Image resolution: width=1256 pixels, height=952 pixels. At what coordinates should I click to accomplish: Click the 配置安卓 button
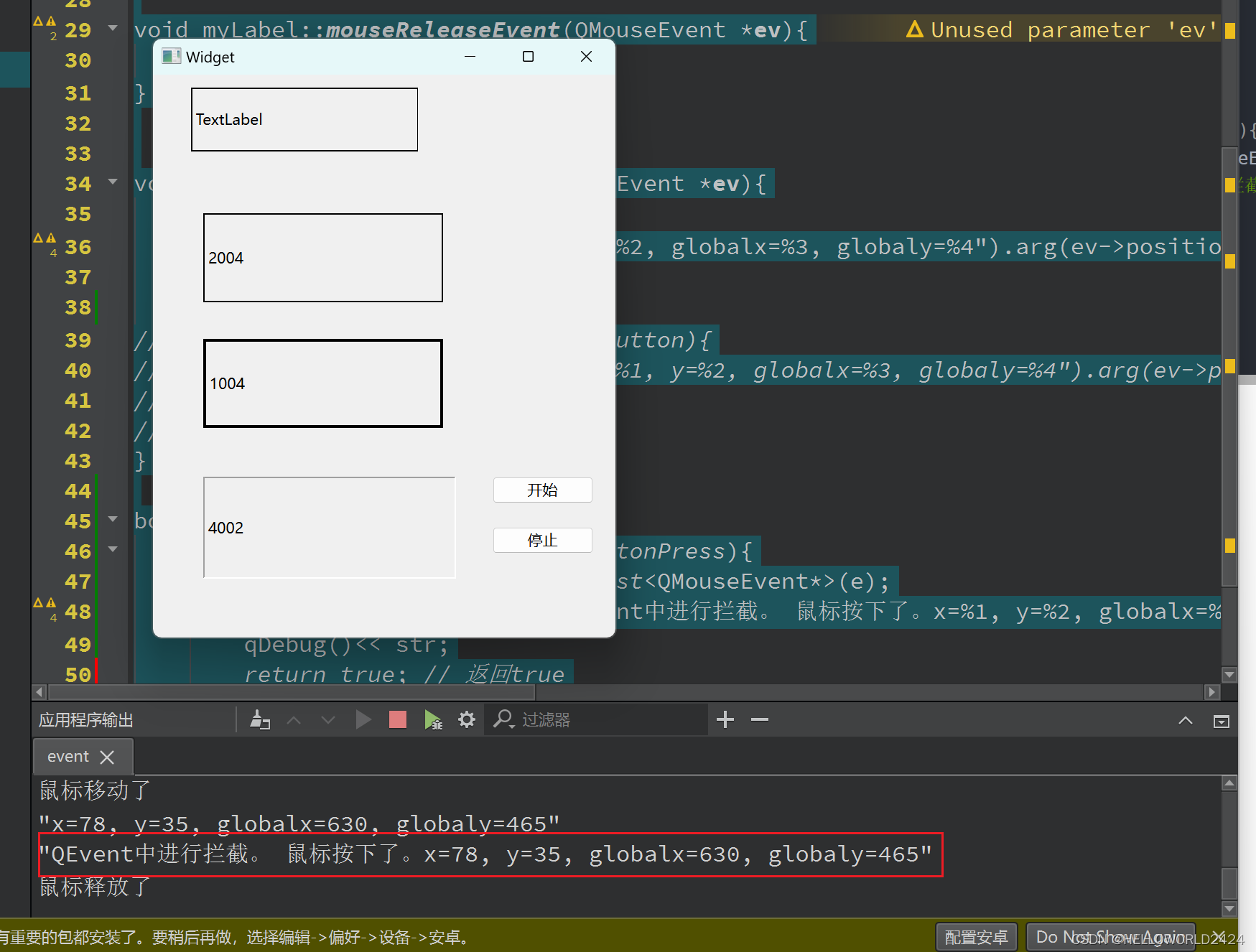[977, 937]
